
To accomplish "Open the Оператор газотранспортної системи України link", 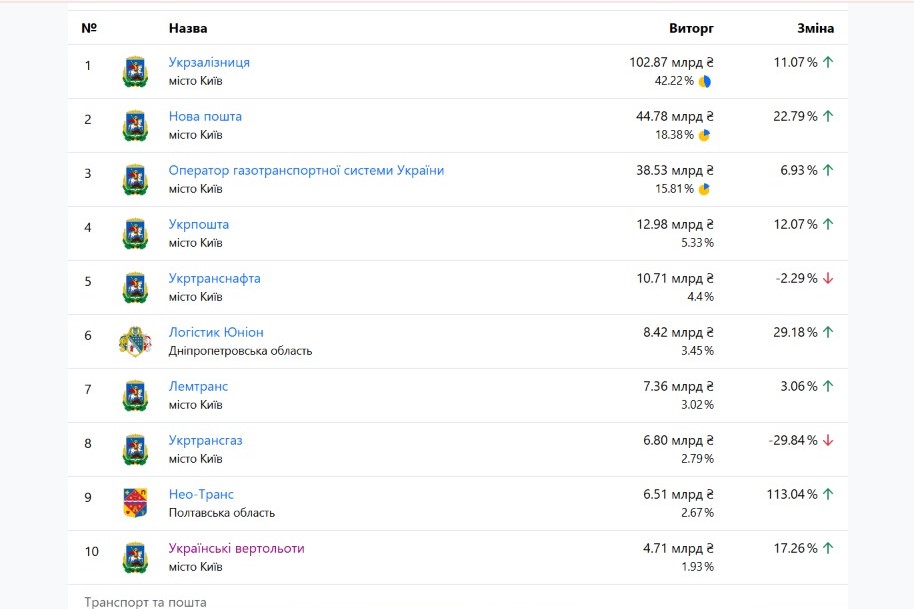I will 307,170.
